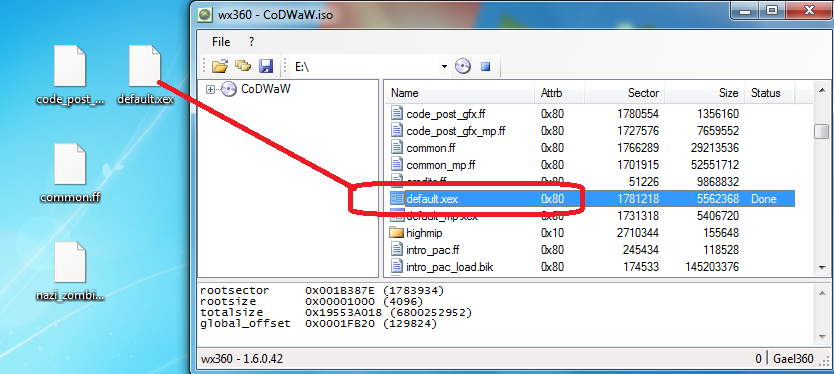Screen dimensions: 834x374
Task: Click Sector column header
Action: (x=623, y=93)
